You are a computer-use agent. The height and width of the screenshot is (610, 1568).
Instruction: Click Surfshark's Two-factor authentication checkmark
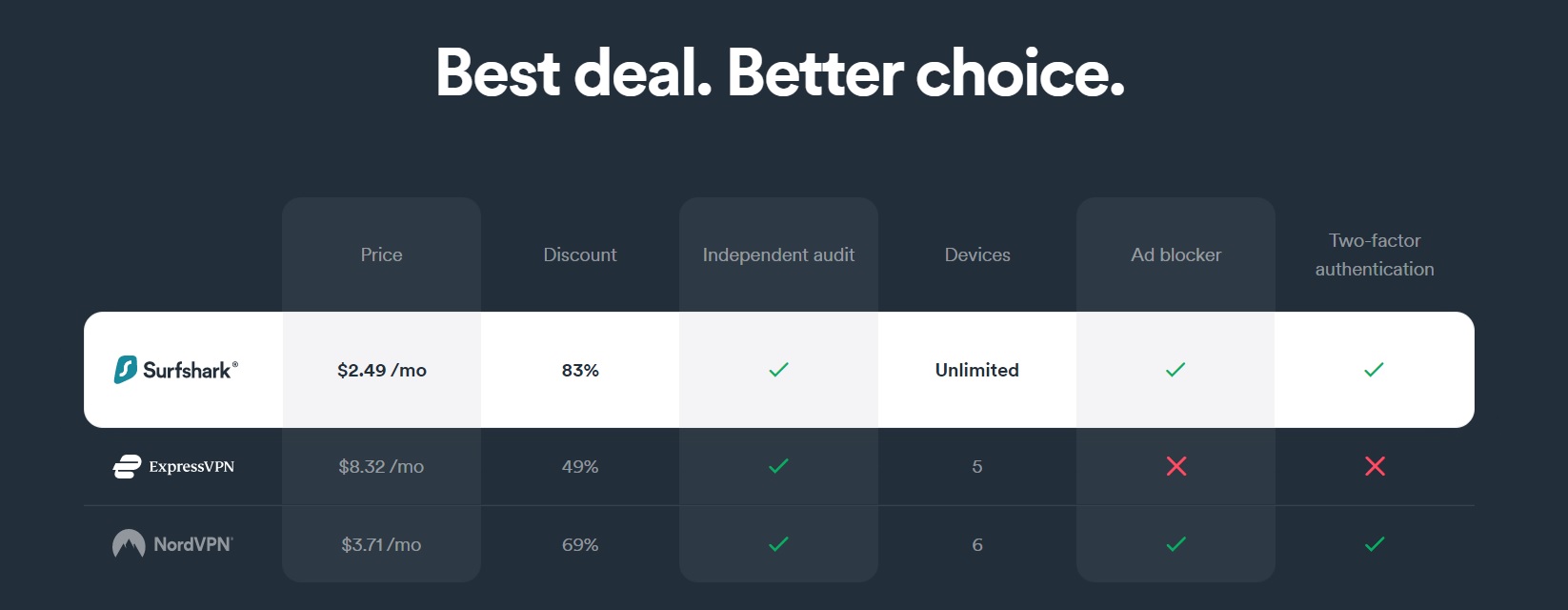(x=1374, y=370)
